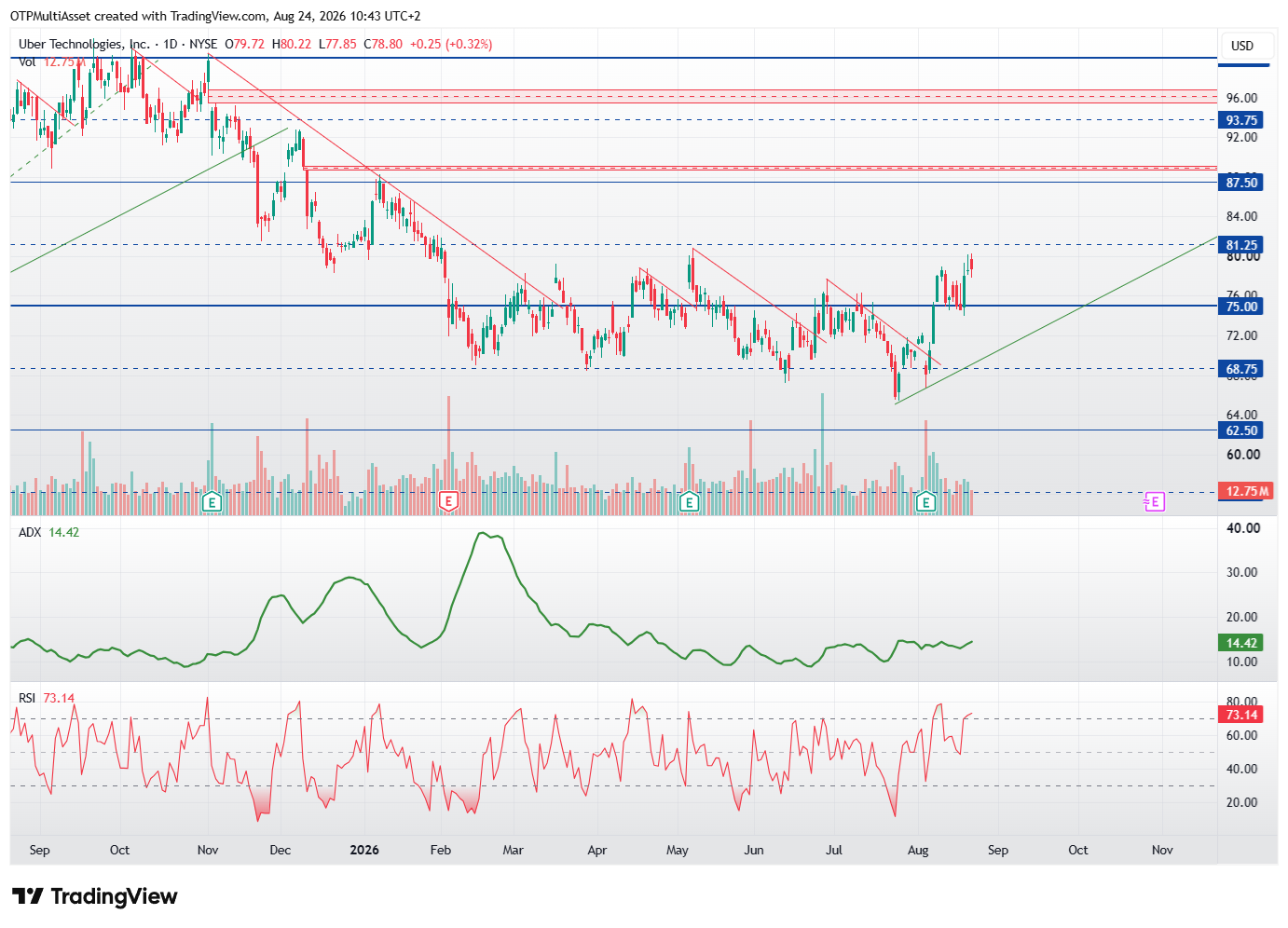Image resolution: width=1288 pixels, height=928 pixels.
Task: Click the 68.75 price level label
Action: click(x=1241, y=369)
